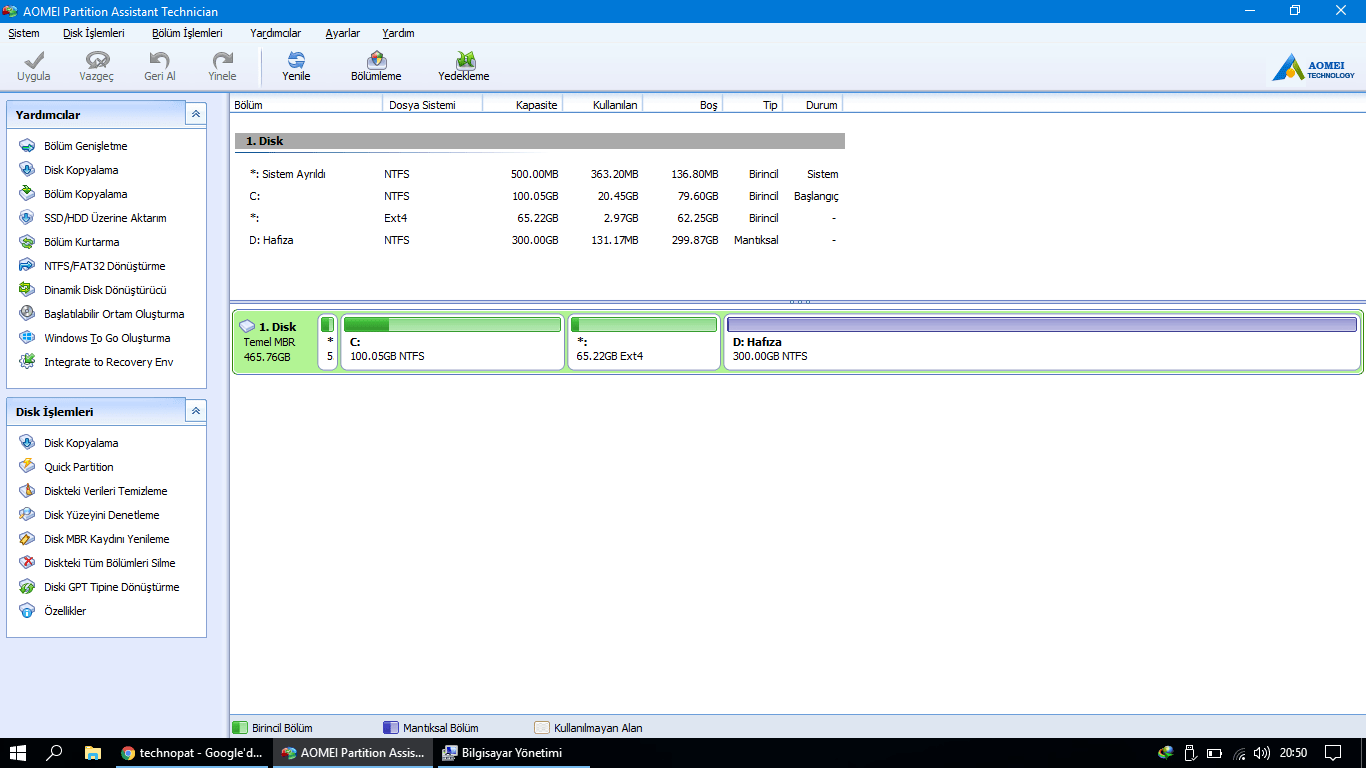
Task: Click the Diskteki Tüm Bölümleri Silme icon
Action: coord(27,563)
